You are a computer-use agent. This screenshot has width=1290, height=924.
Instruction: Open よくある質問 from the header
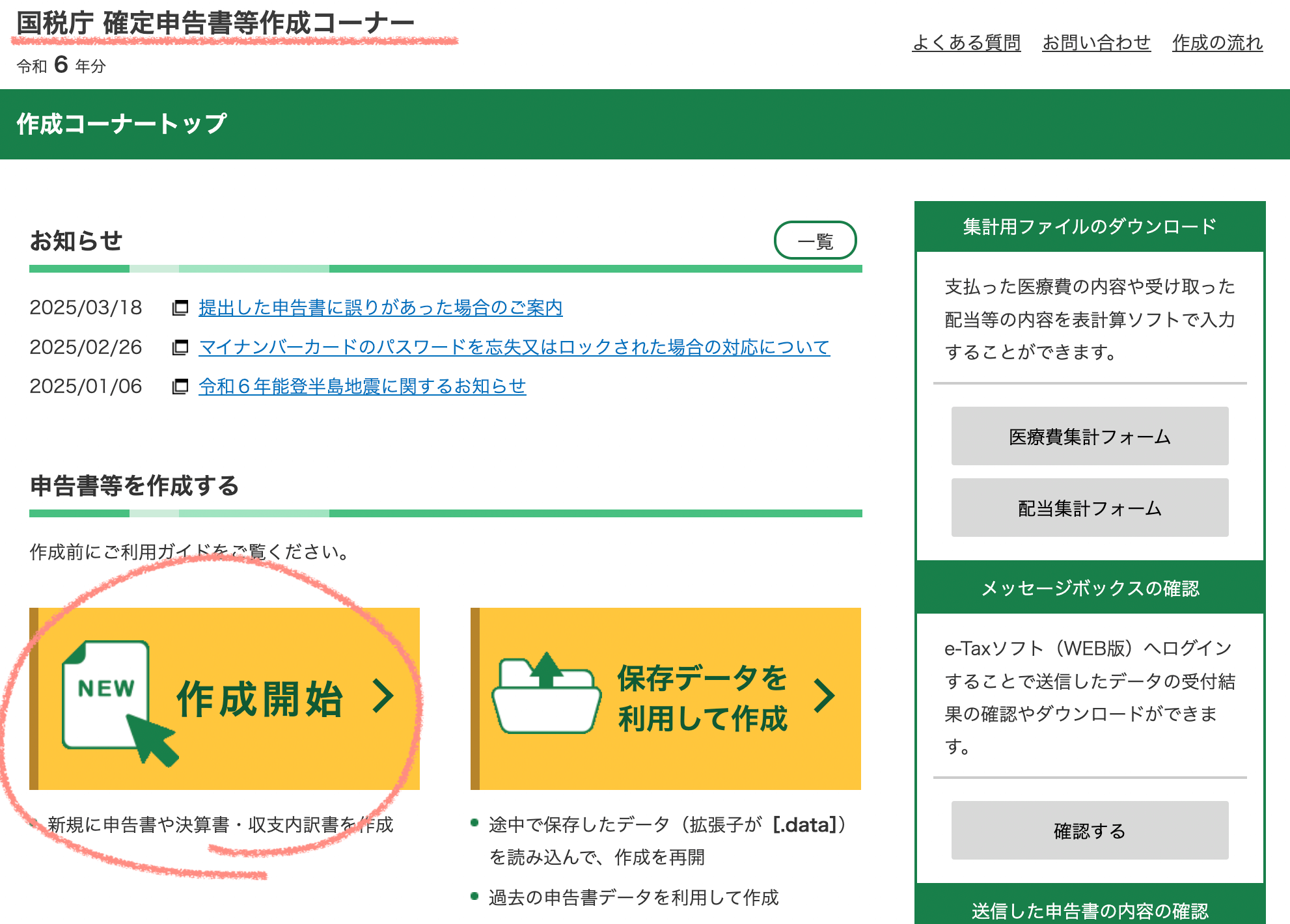tap(967, 42)
